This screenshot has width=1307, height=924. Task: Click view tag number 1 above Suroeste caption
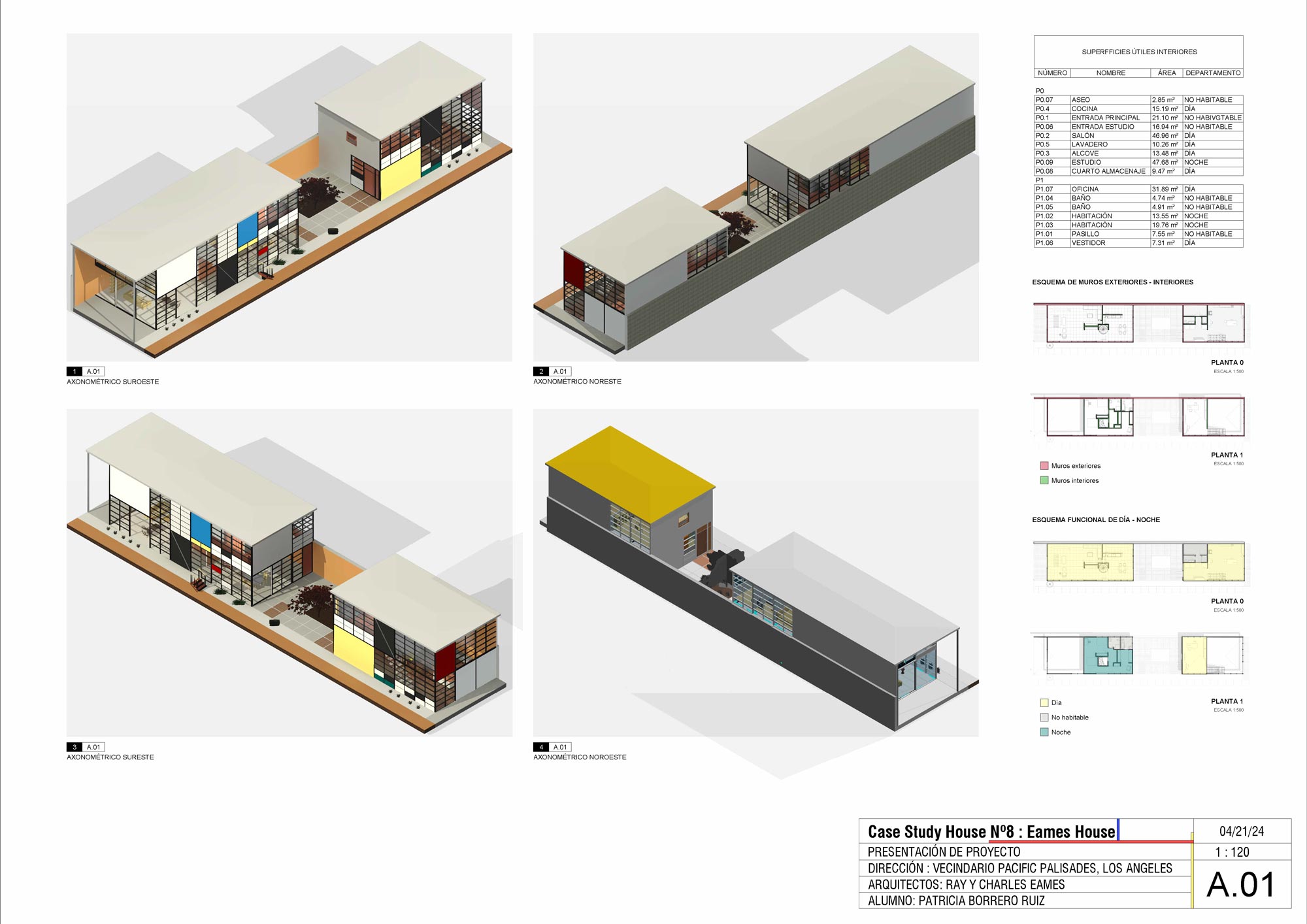74,371
